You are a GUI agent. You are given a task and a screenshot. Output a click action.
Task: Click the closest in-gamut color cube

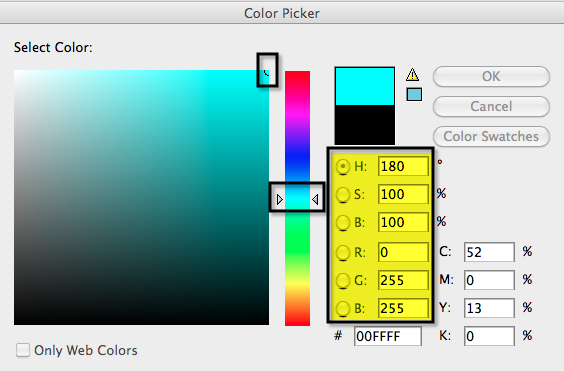click(414, 95)
